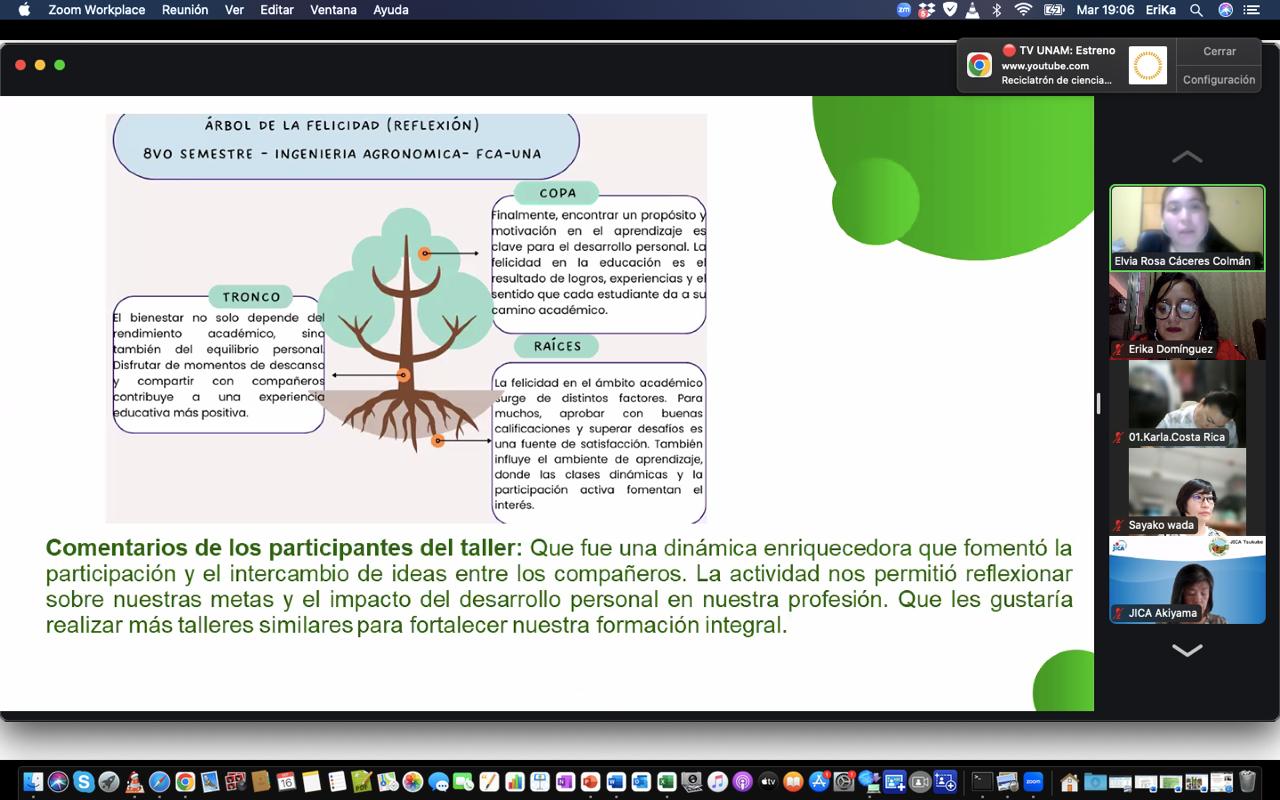Open the Reunión menu
This screenshot has width=1280, height=800.
(x=185, y=10)
